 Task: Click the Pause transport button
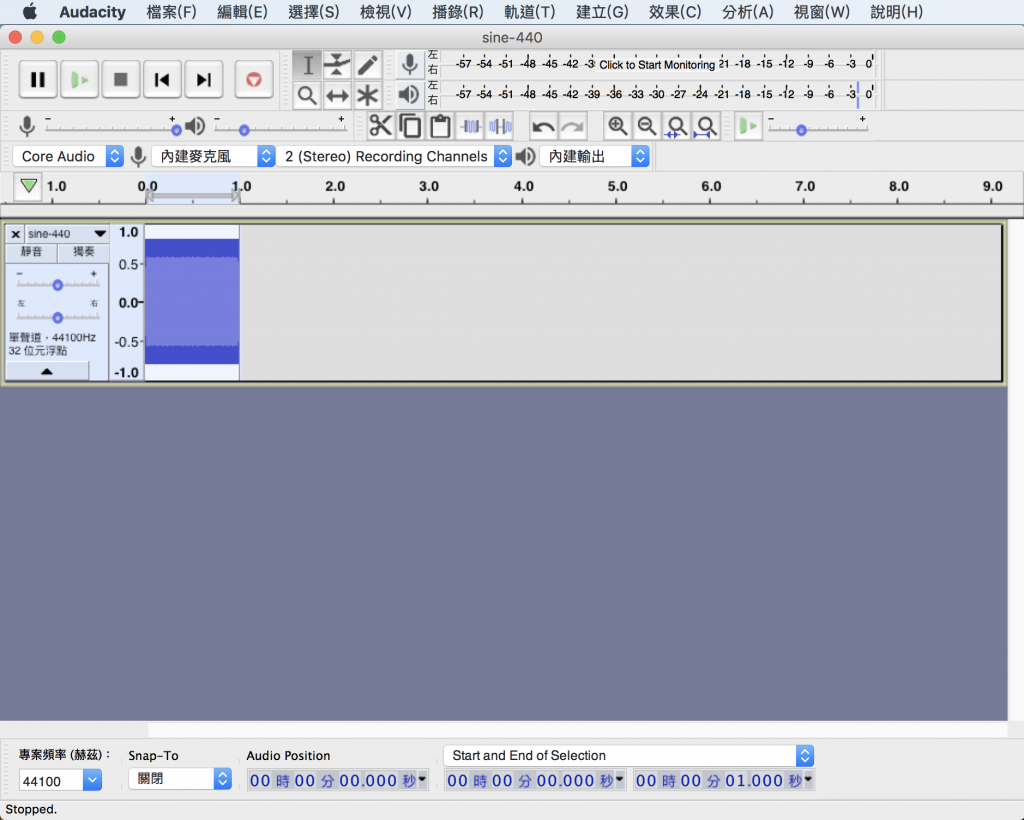tap(38, 80)
